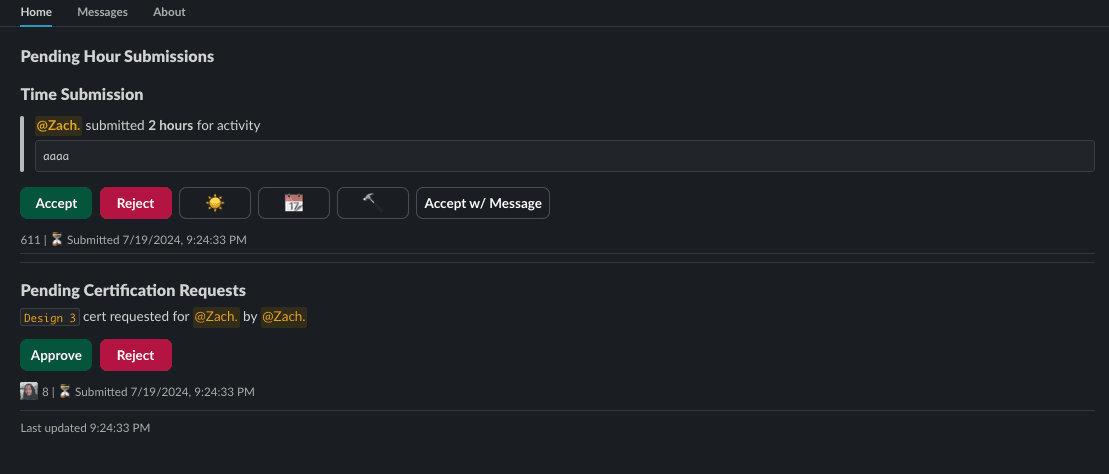Click the sun emoji button
This screenshot has height=474, width=1109.
215,203
